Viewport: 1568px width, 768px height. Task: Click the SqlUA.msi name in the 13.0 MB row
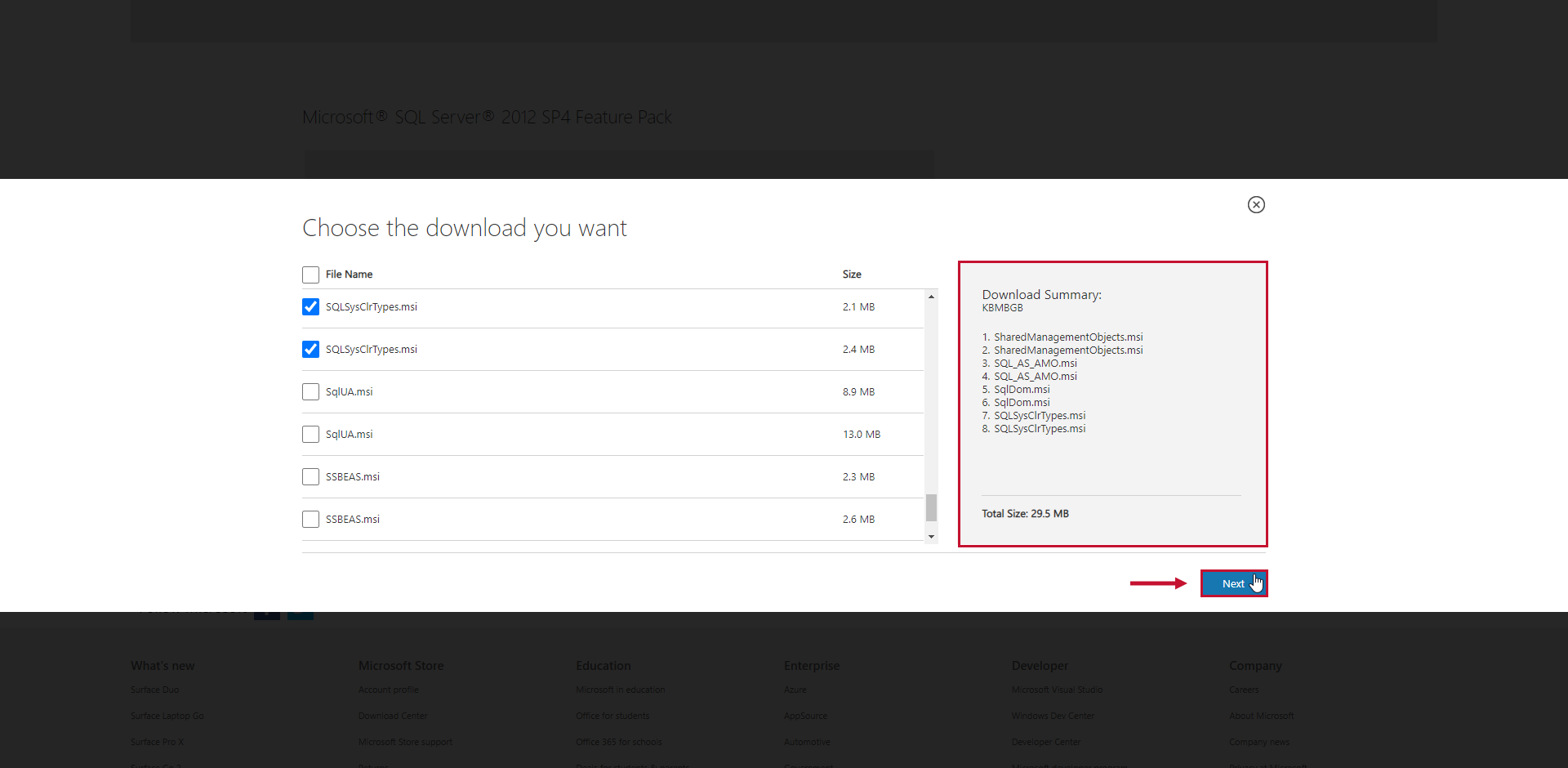click(349, 435)
